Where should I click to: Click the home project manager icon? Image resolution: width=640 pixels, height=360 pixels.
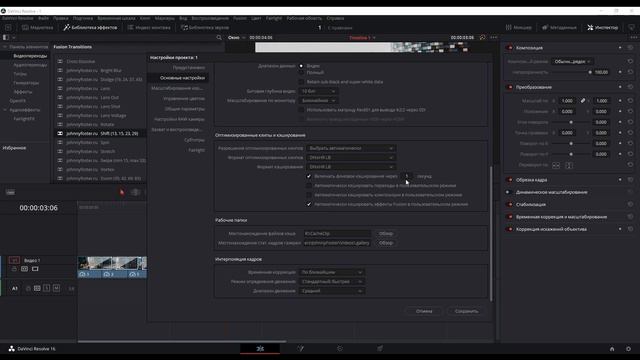(x=612, y=349)
